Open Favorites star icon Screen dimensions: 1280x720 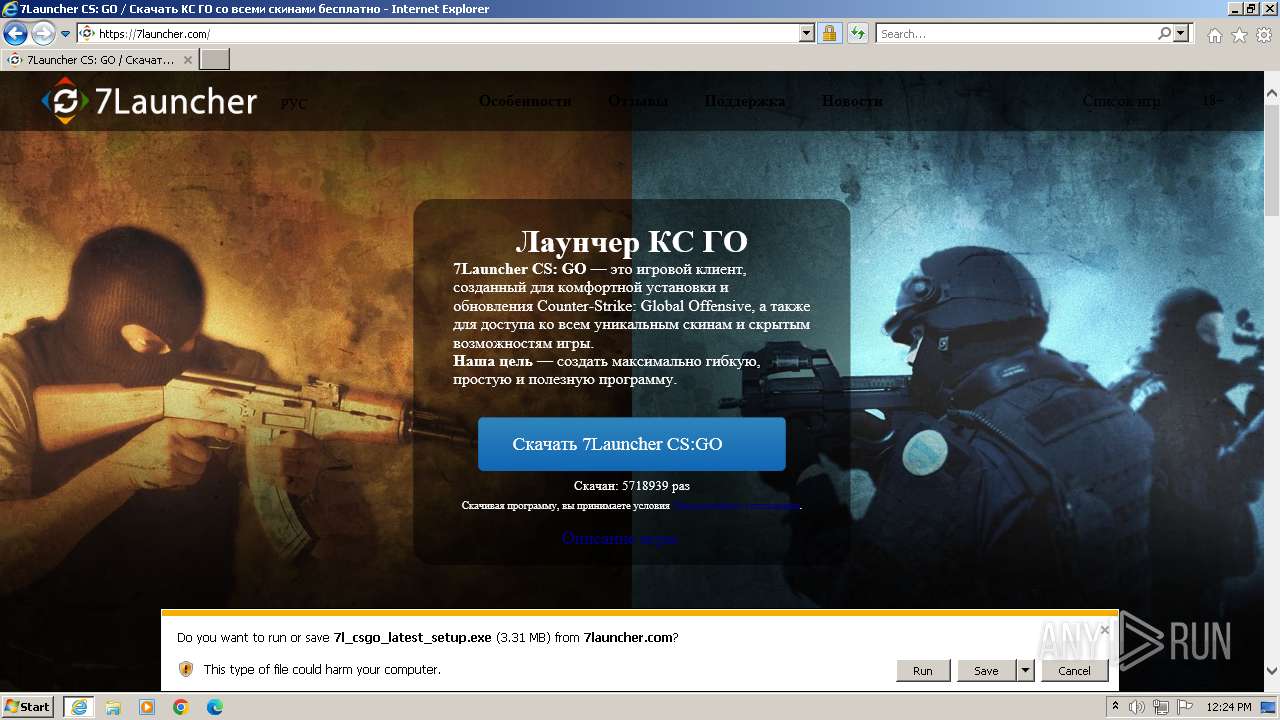[x=1239, y=35]
